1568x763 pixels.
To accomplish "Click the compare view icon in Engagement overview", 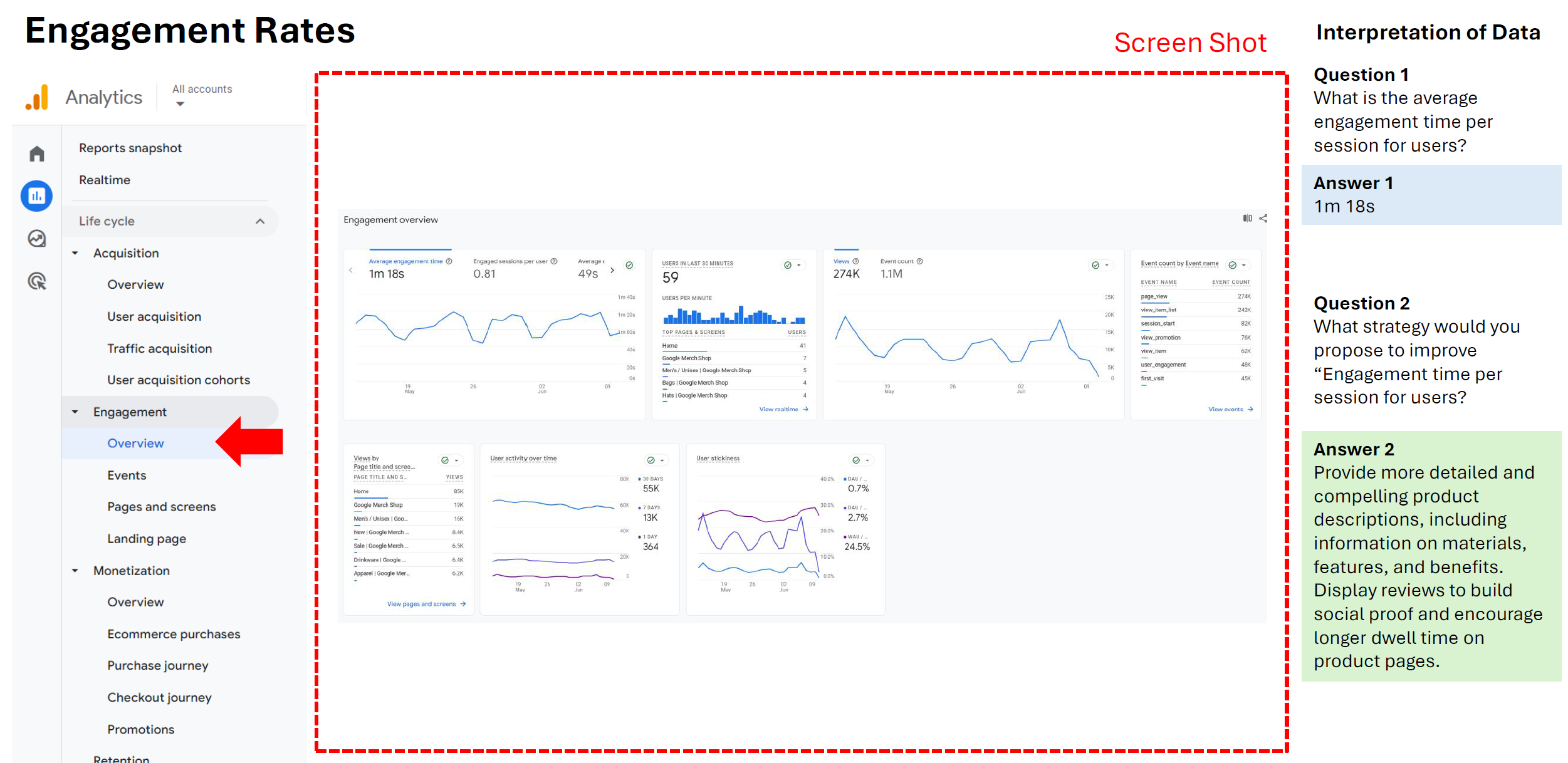I will click(1247, 219).
